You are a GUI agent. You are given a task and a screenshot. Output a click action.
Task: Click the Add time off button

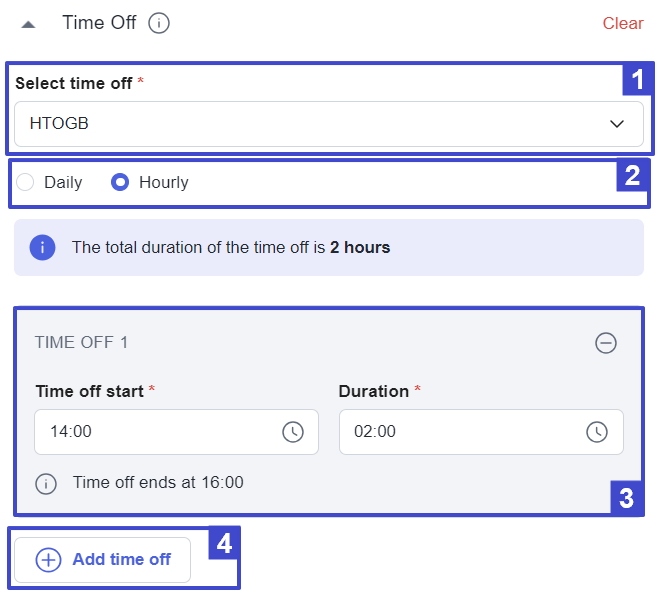(x=102, y=560)
